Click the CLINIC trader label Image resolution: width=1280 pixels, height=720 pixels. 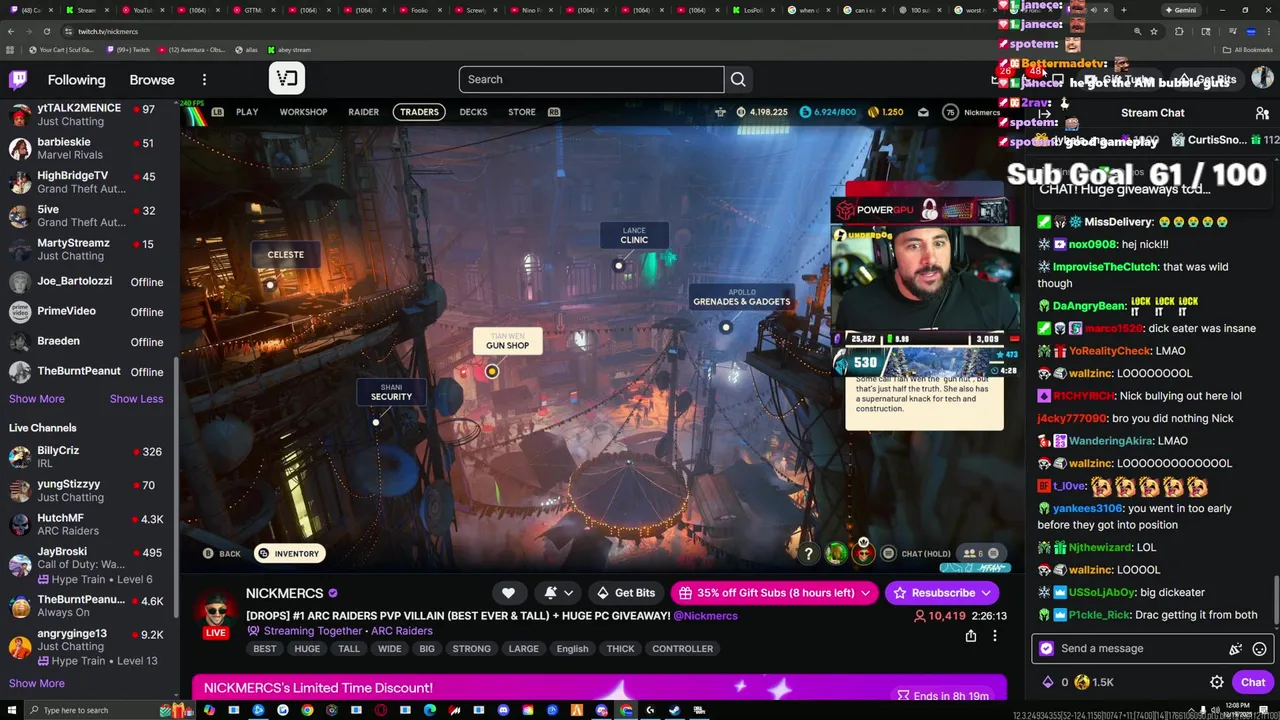click(634, 235)
